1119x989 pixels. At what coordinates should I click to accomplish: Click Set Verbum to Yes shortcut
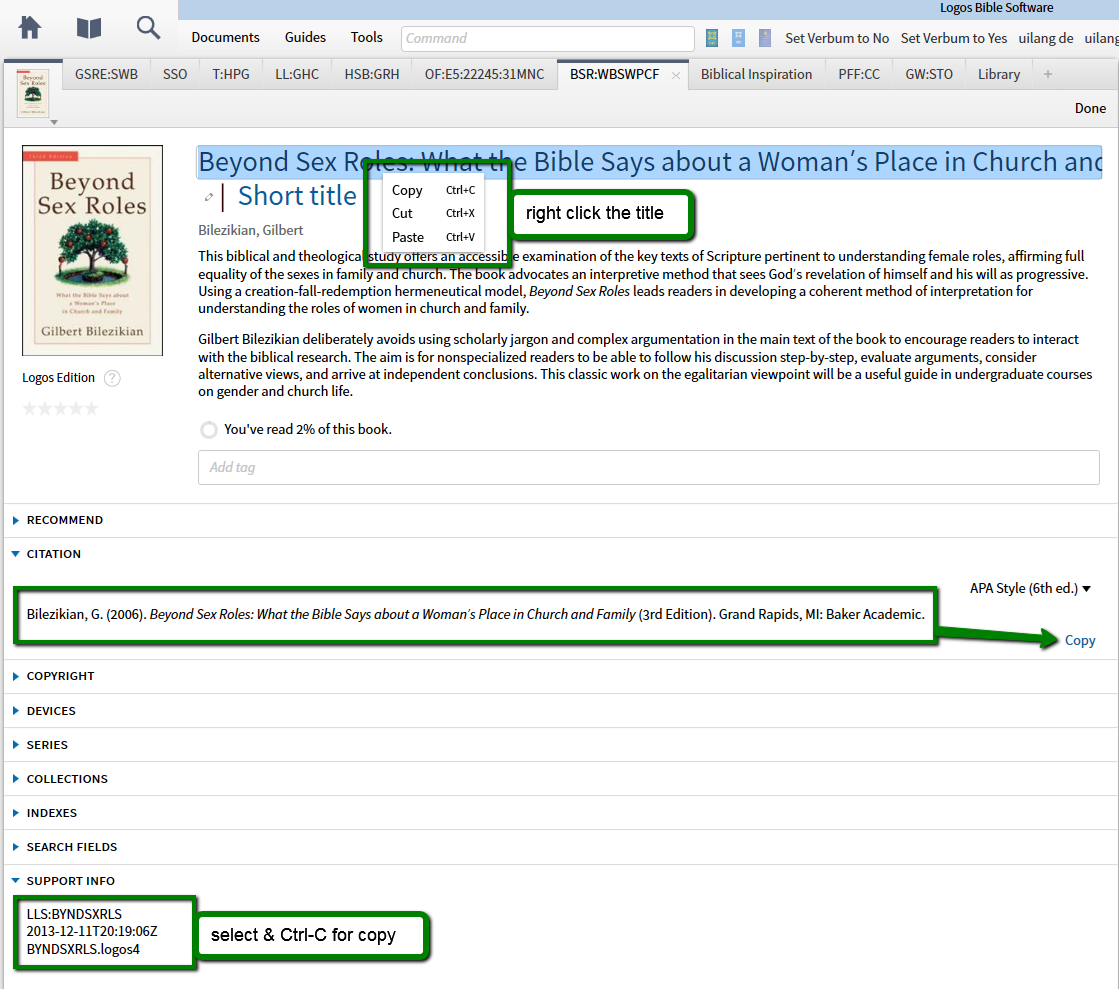click(x=954, y=38)
